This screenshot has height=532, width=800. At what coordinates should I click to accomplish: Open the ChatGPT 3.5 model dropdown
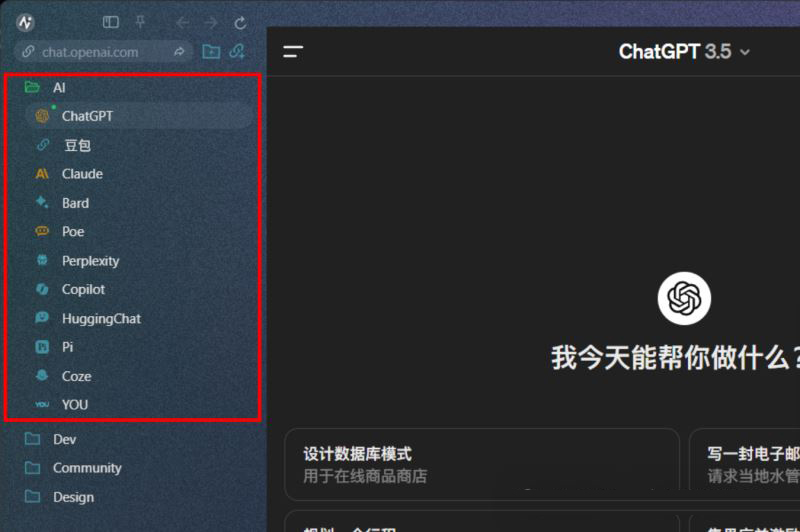coord(684,52)
